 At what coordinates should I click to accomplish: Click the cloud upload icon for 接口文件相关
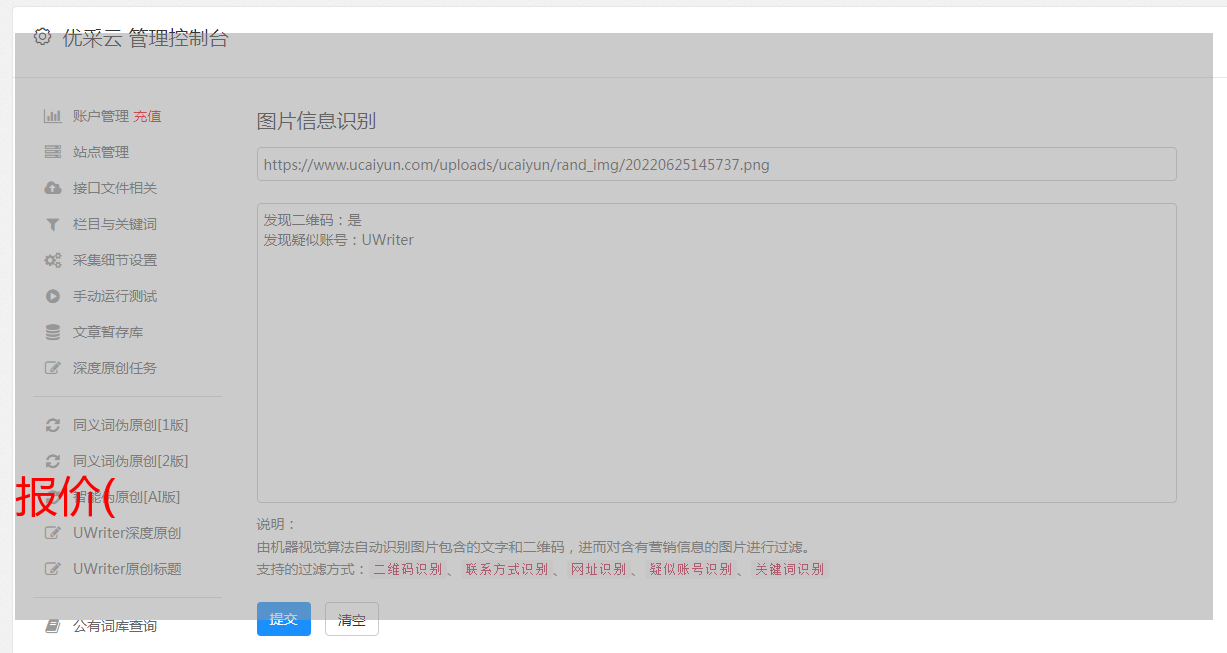coord(52,188)
